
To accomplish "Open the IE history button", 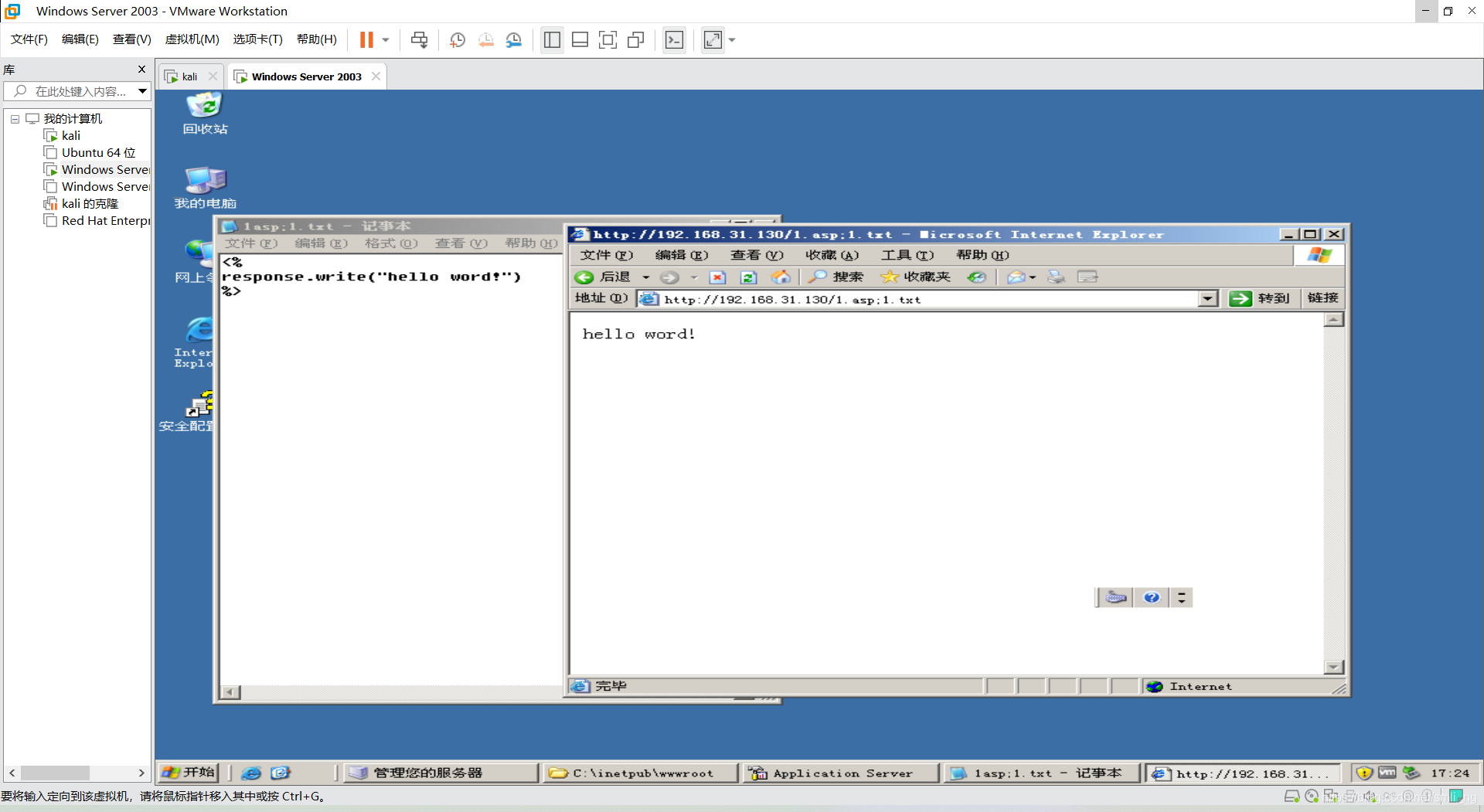I will [x=977, y=277].
